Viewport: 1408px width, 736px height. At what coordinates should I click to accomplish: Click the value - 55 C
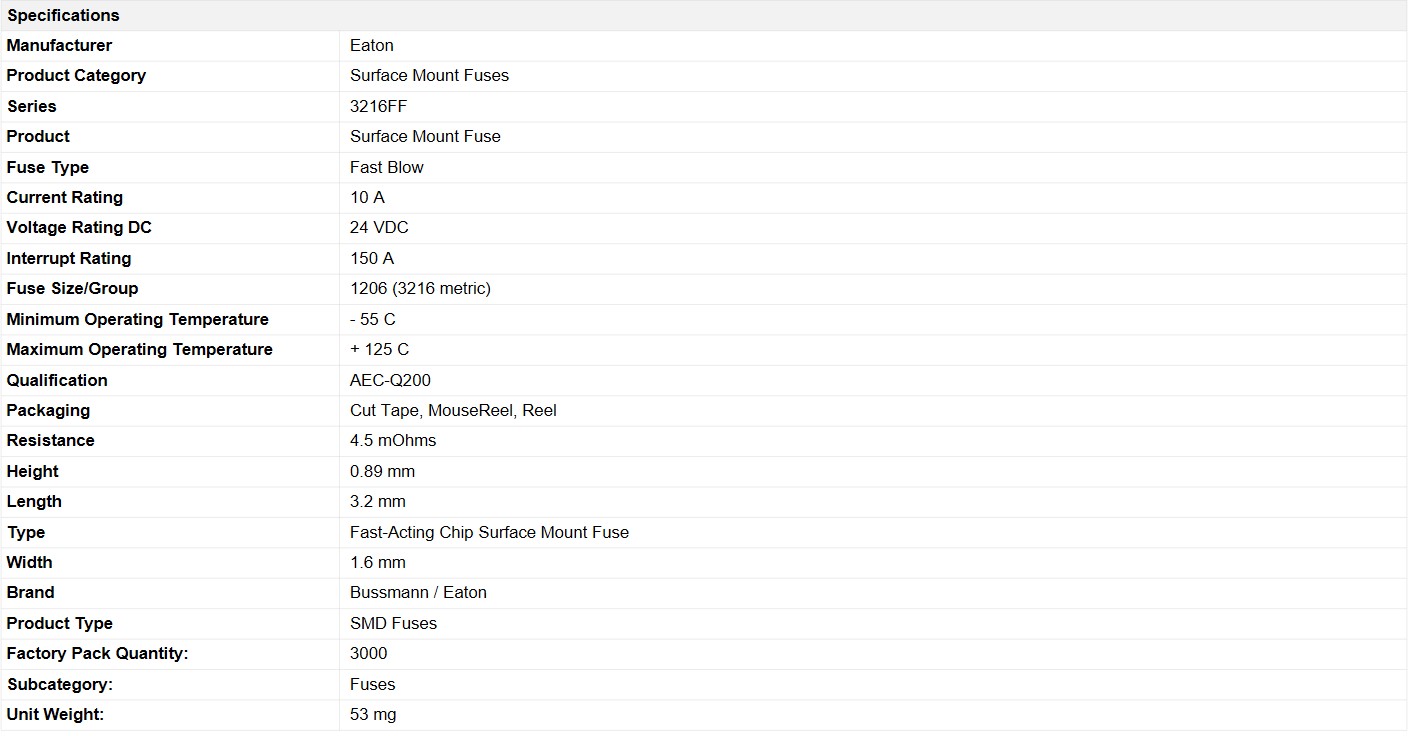click(373, 319)
